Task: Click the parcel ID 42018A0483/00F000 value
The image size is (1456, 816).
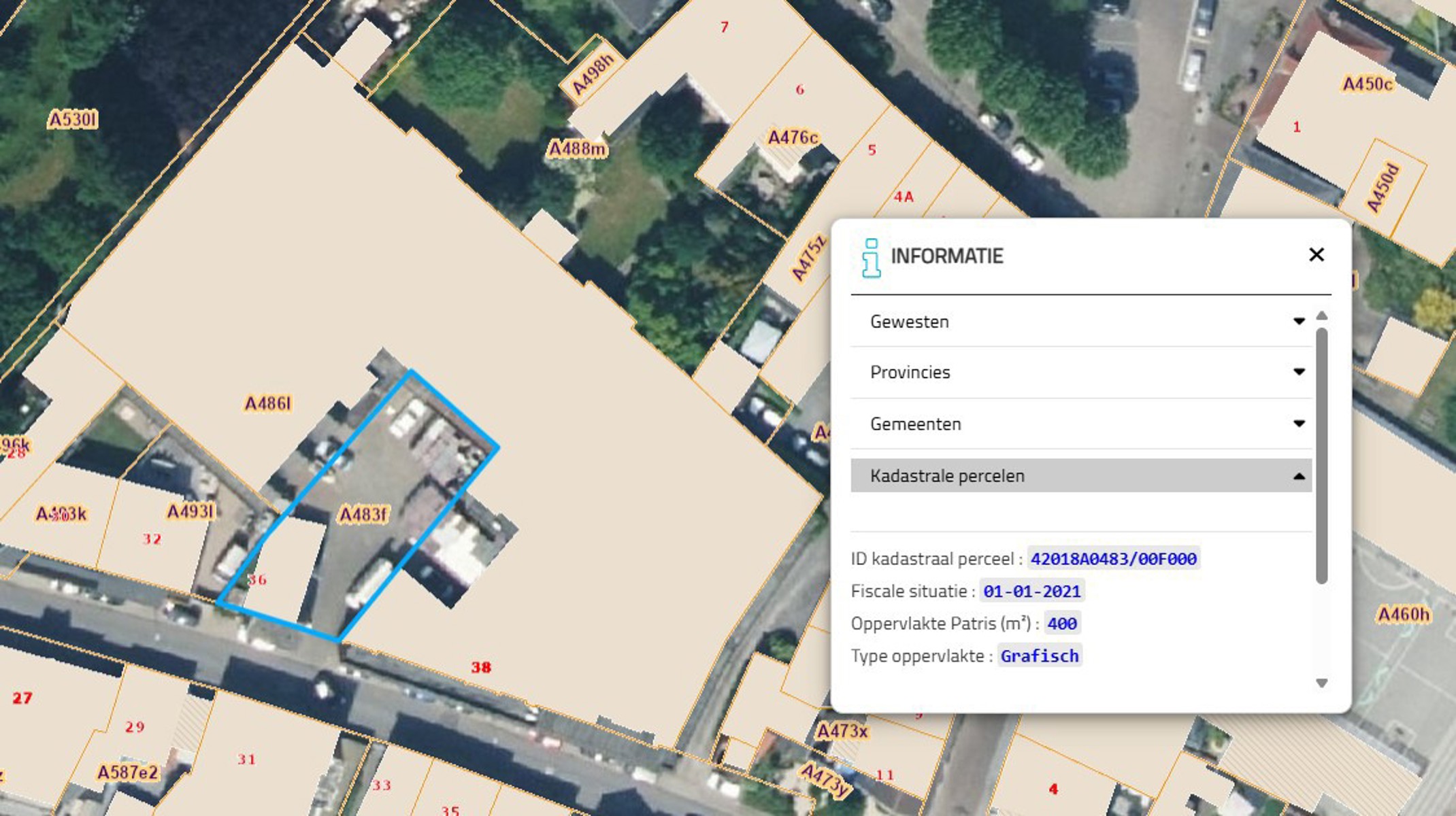Action: pyautogui.click(x=1113, y=559)
